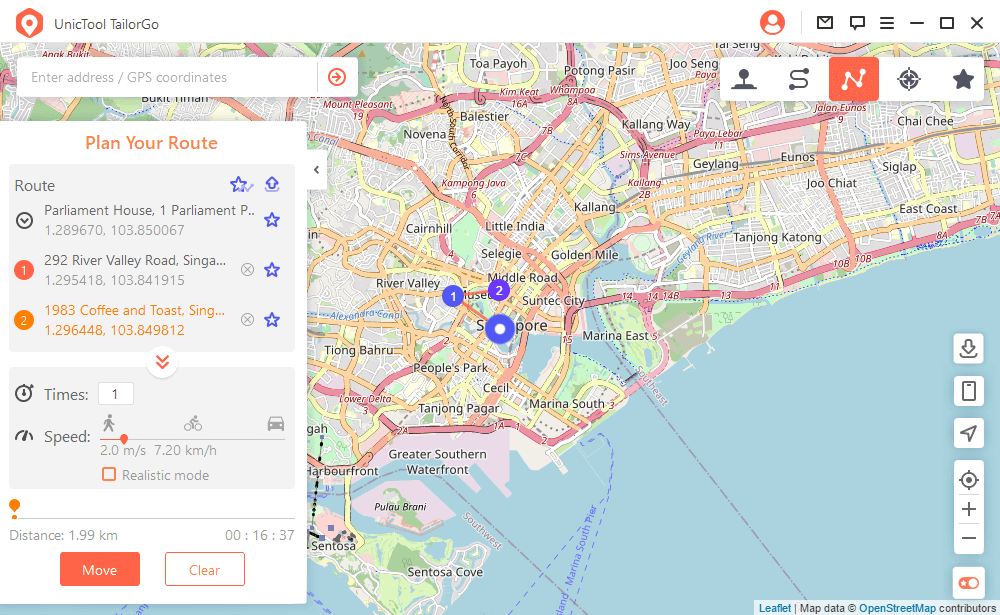The width and height of the screenshot is (1000, 615).
Task: Recenter map with the locate target icon
Action: (968, 480)
